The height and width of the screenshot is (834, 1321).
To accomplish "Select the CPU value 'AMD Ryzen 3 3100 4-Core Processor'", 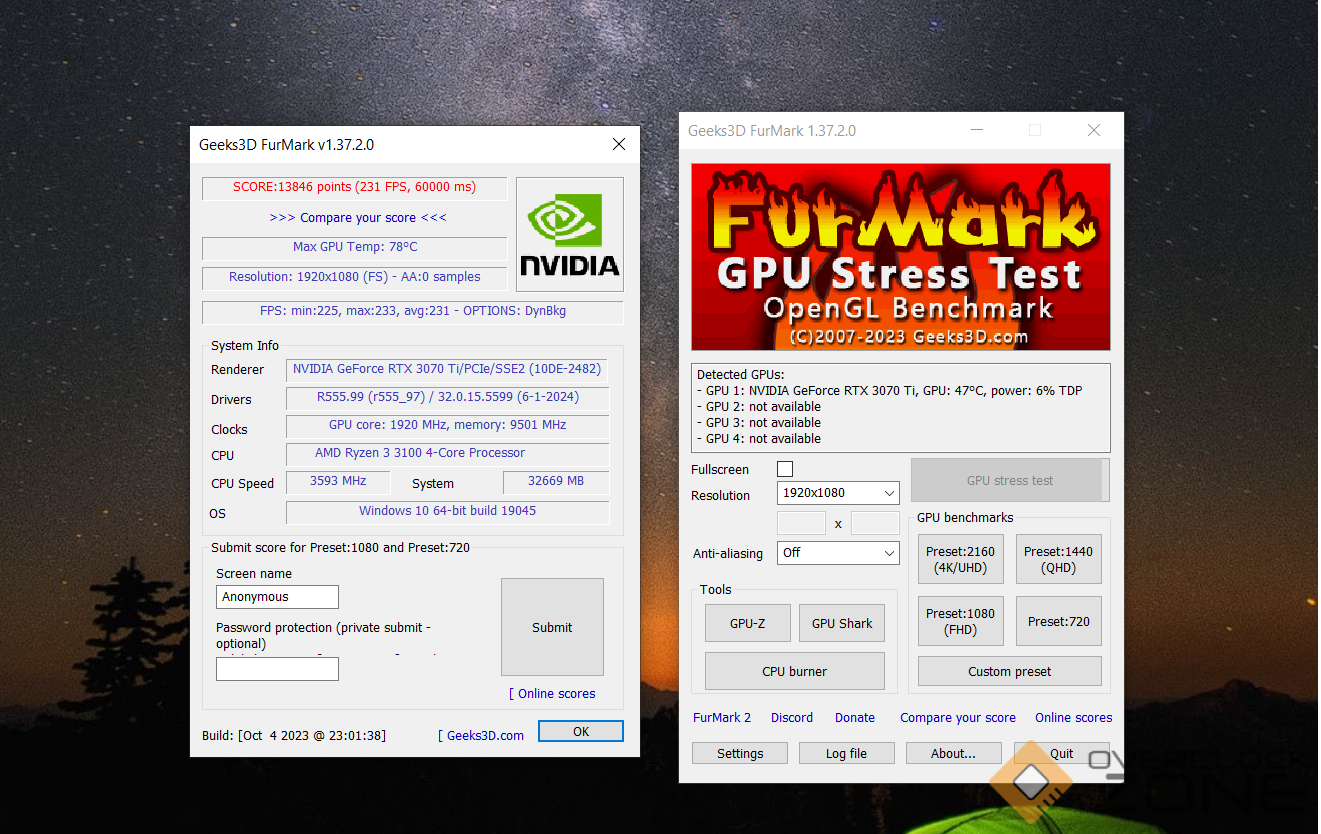I will point(447,454).
